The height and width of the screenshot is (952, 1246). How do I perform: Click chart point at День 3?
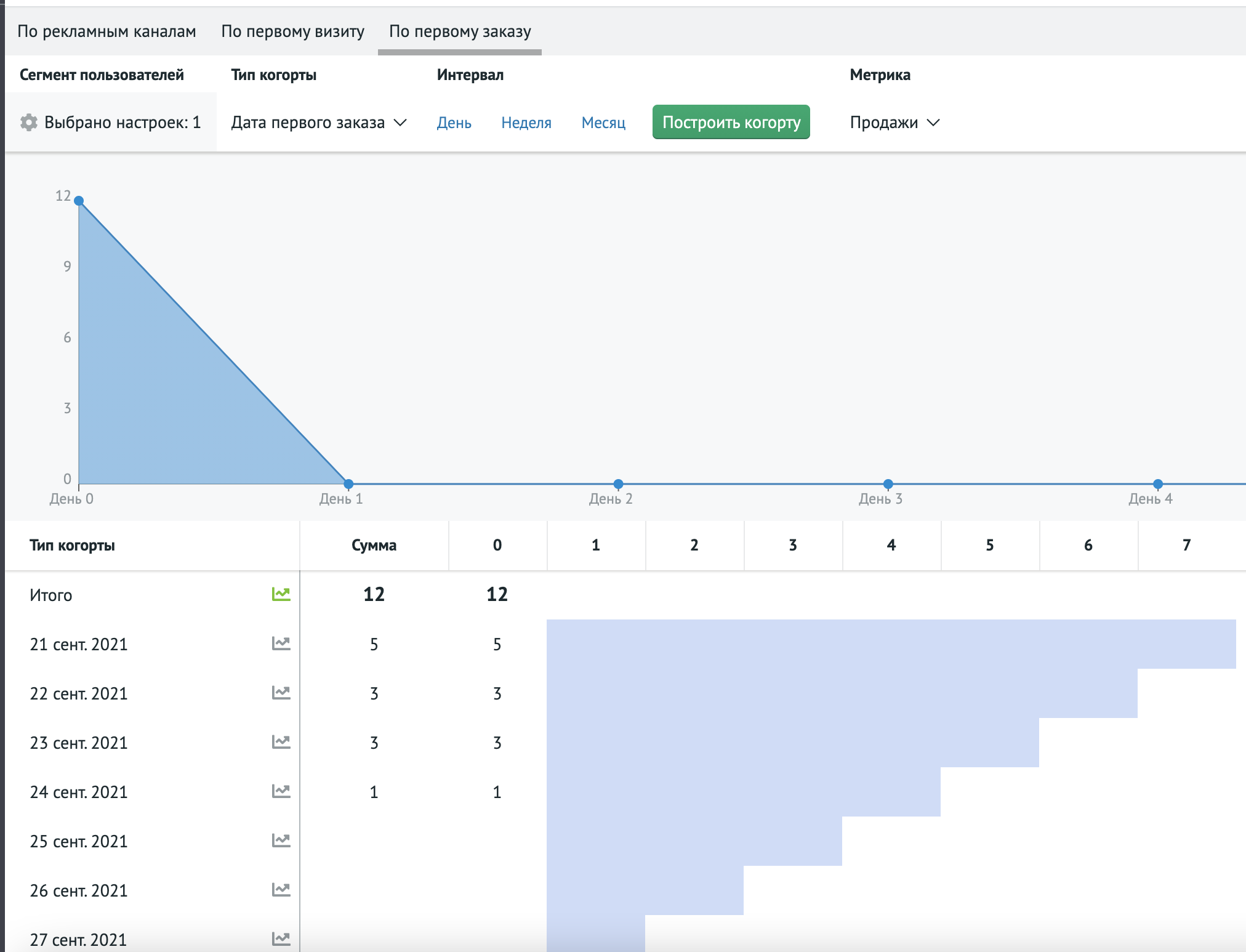click(x=888, y=484)
